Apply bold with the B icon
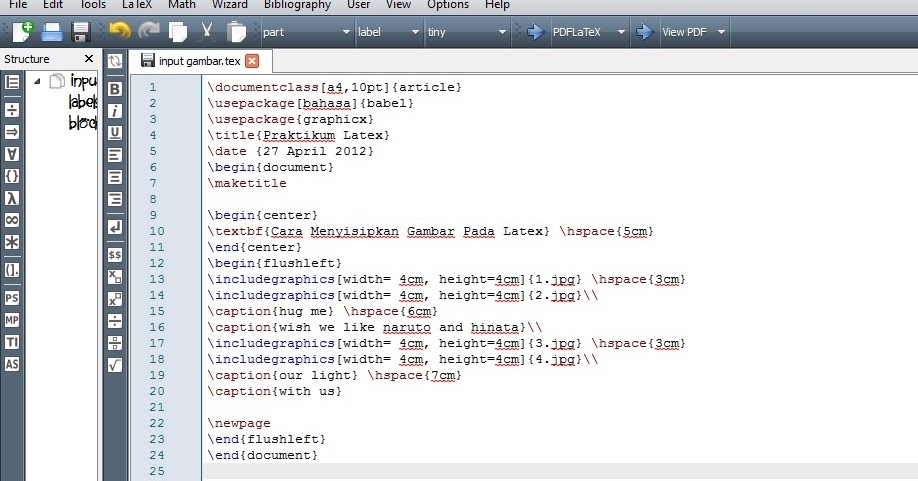 [115, 89]
